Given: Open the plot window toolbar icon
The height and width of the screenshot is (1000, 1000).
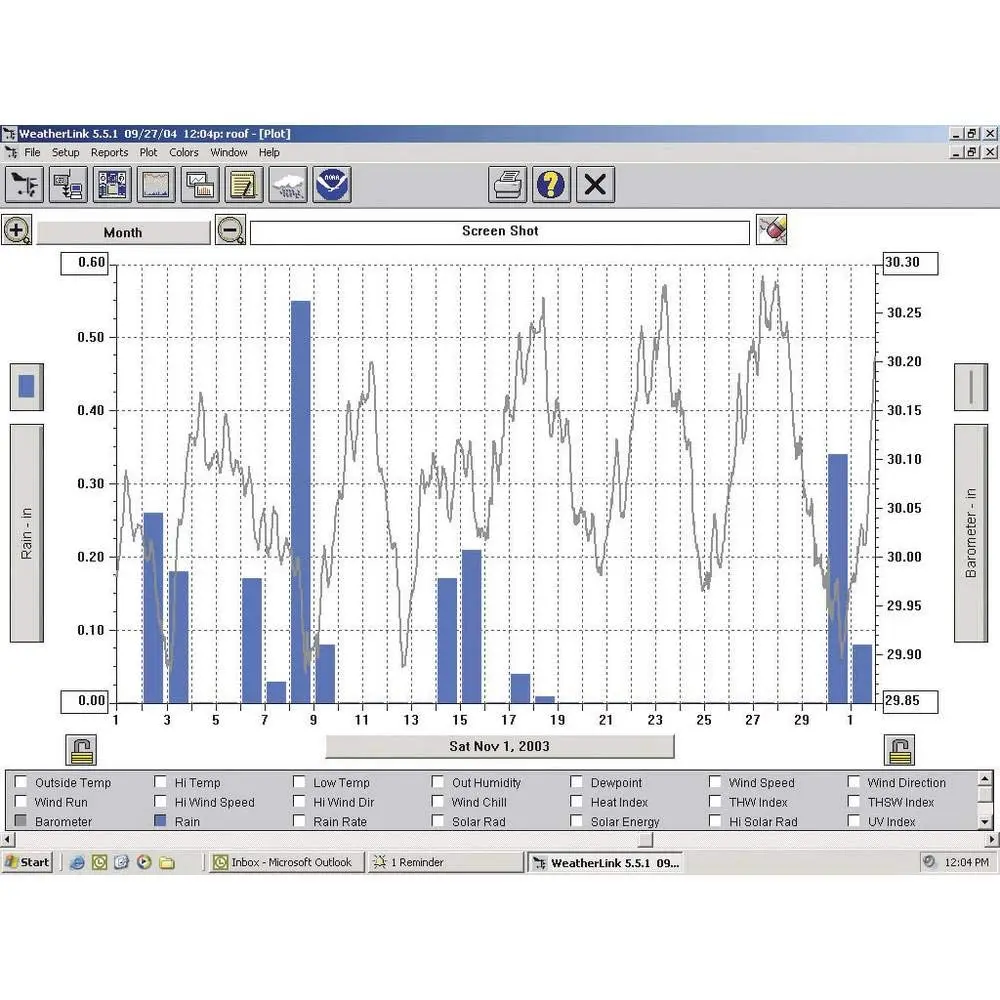Looking at the screenshot, I should (156, 185).
